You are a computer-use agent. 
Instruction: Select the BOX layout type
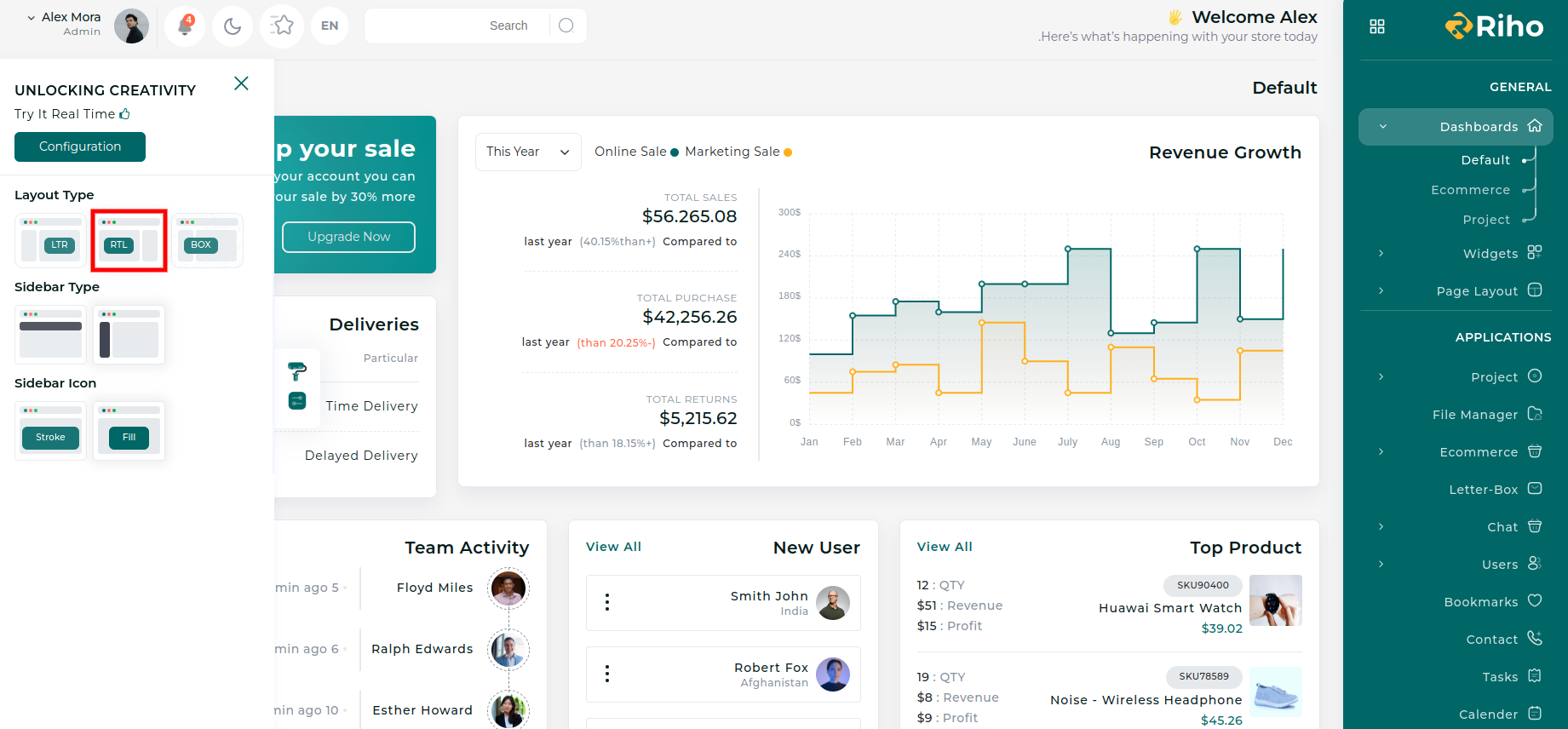tap(209, 240)
